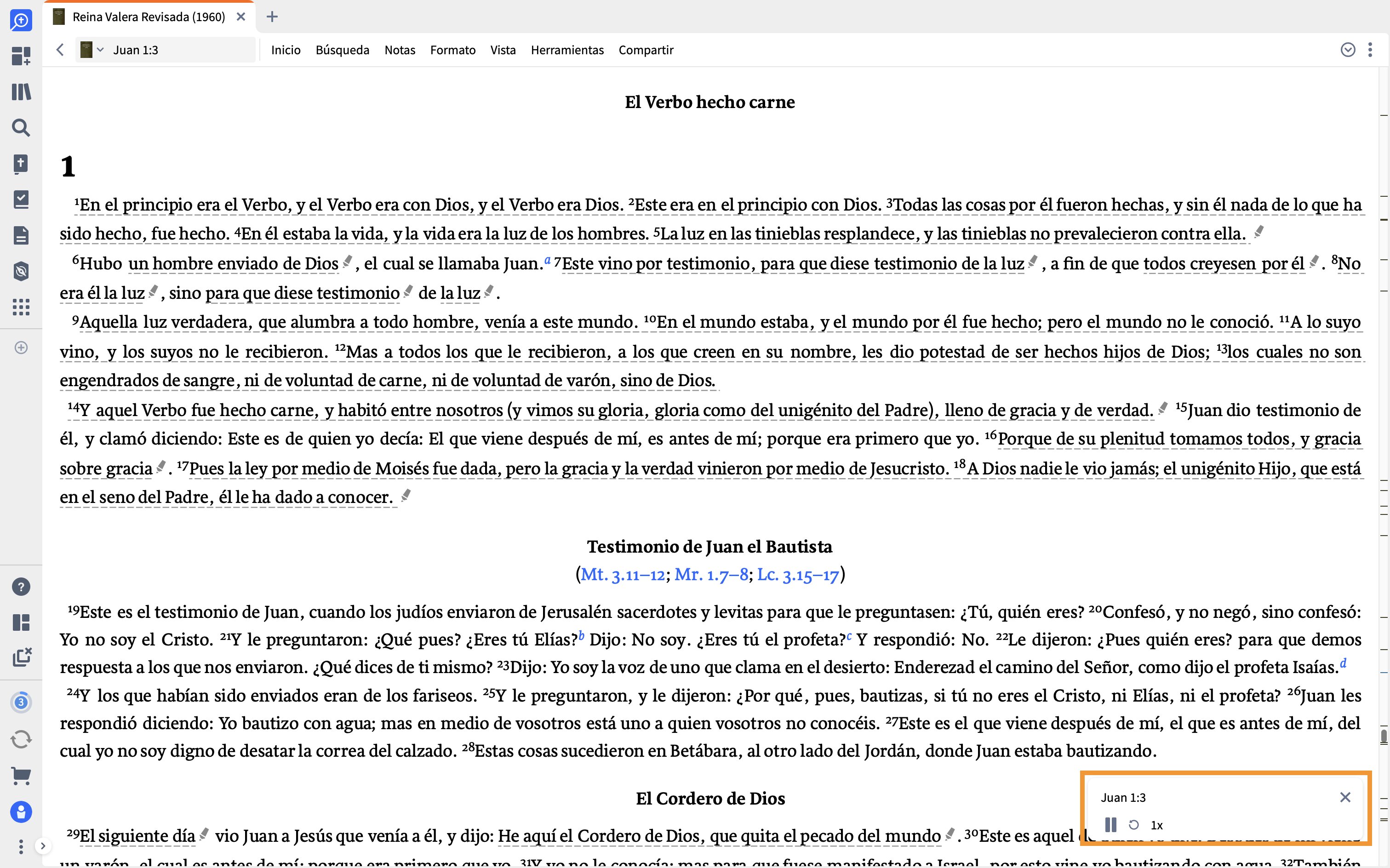The height and width of the screenshot is (868, 1390).
Task: Open the Mt. 3.11–12 cross reference
Action: click(623, 574)
